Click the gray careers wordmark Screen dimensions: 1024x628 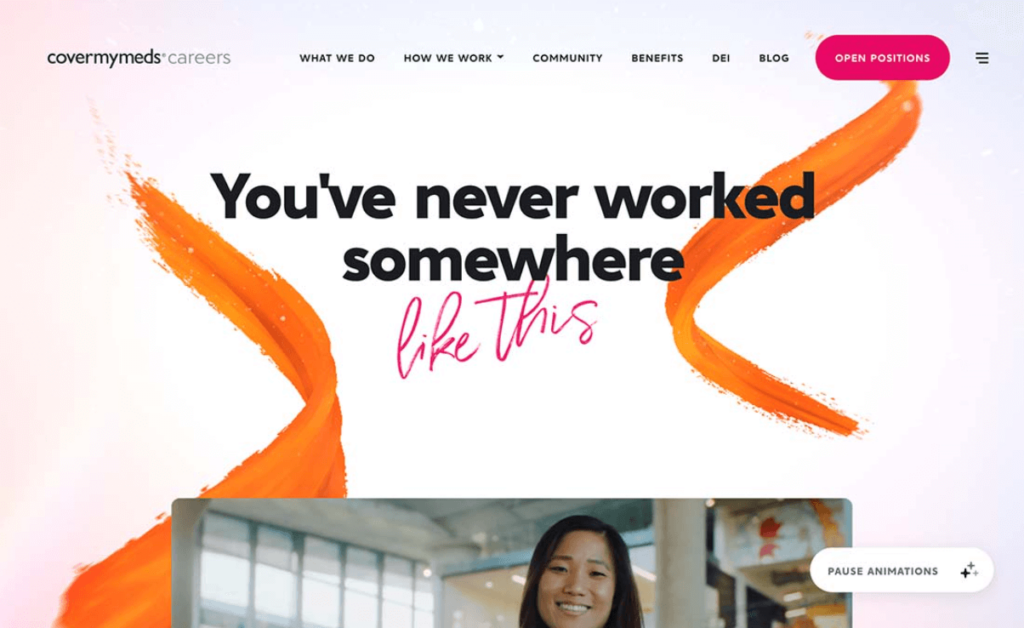(199, 58)
